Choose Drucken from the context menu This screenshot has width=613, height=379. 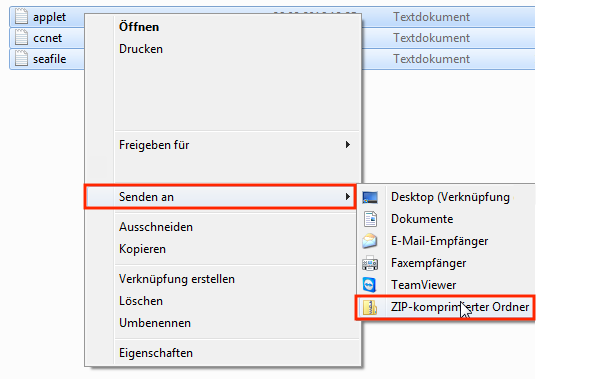[141, 49]
